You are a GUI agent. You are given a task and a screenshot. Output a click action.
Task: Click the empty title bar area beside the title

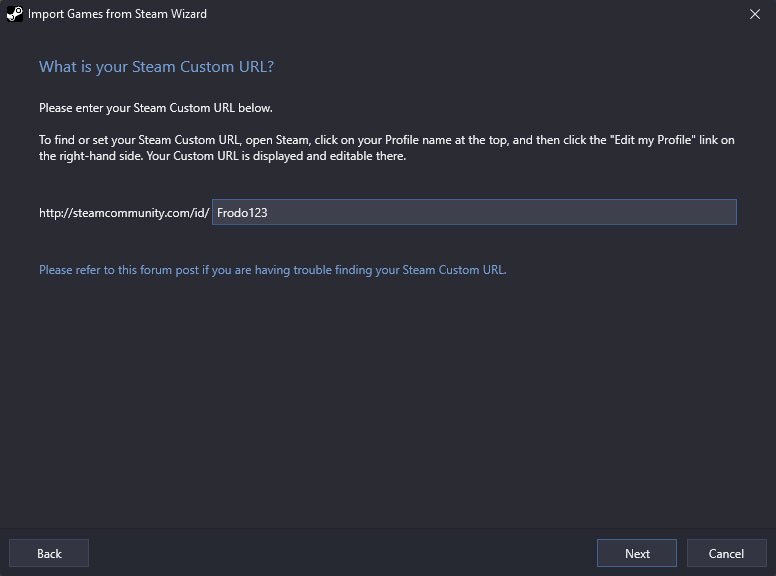pos(470,14)
